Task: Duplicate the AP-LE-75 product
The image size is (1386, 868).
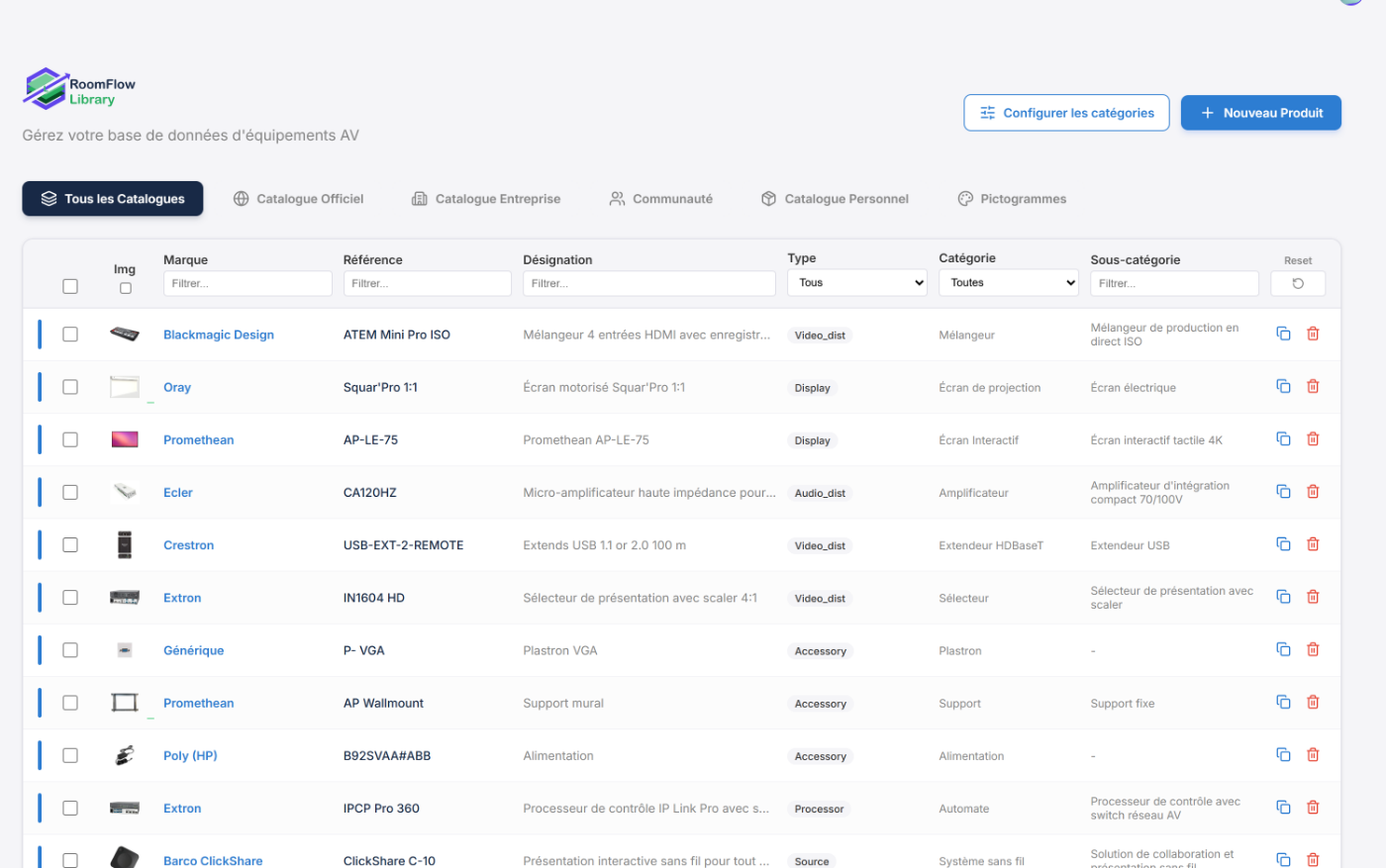Action: pos(1283,438)
